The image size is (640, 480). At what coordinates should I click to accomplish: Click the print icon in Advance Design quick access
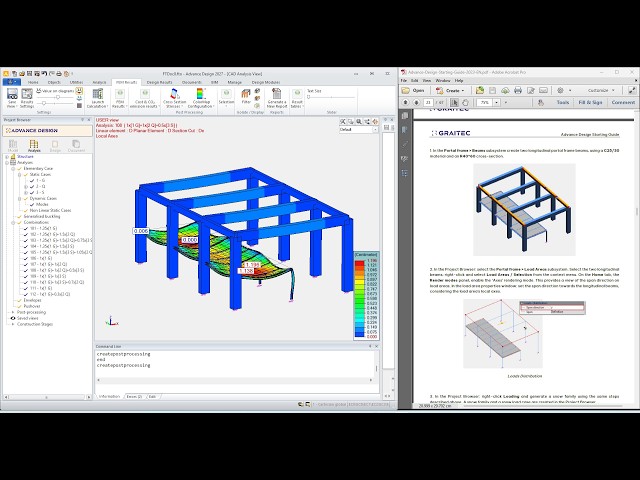(x=59, y=74)
